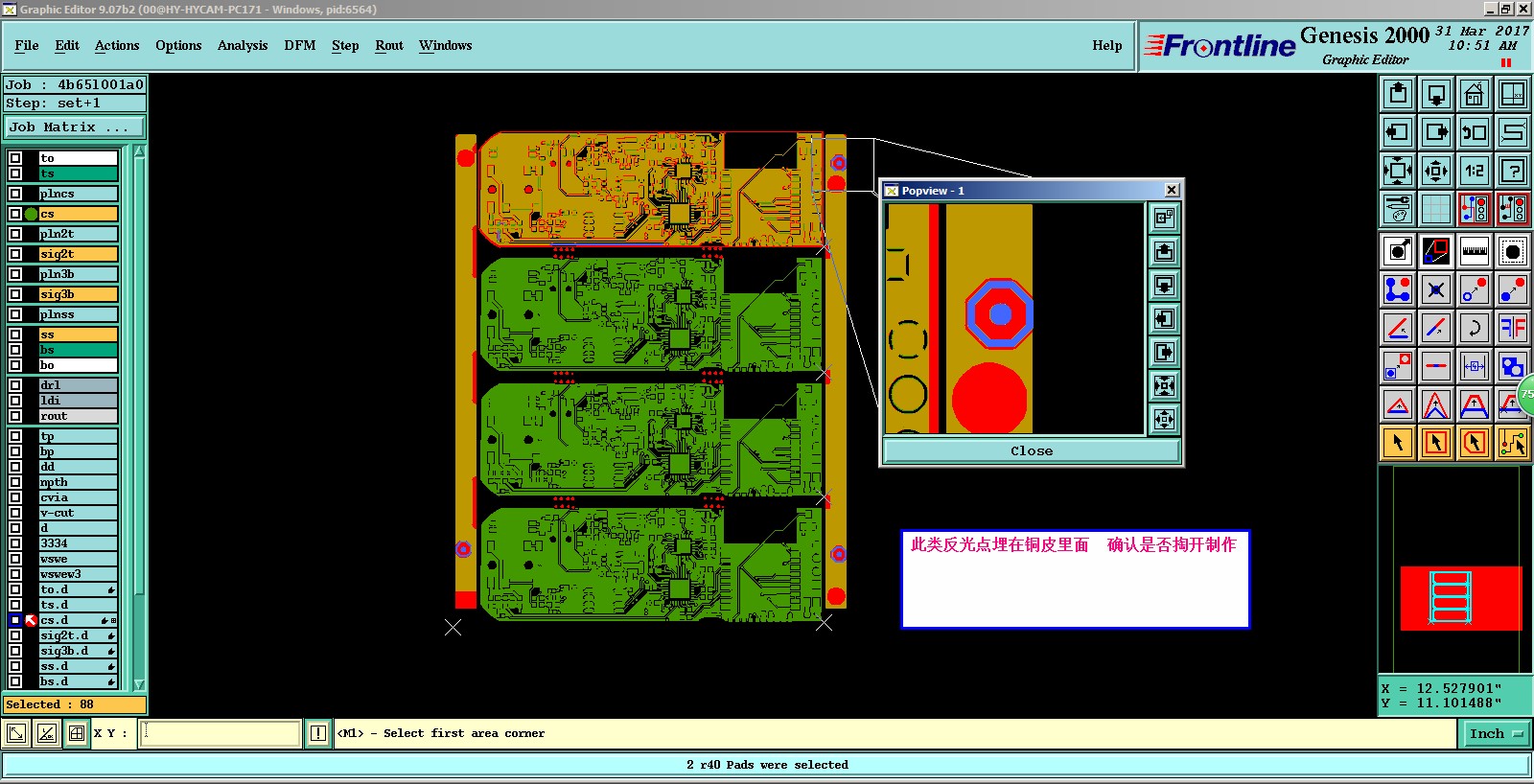Close the Popview window via Close button
The height and width of the screenshot is (784, 1534).
click(x=1032, y=450)
